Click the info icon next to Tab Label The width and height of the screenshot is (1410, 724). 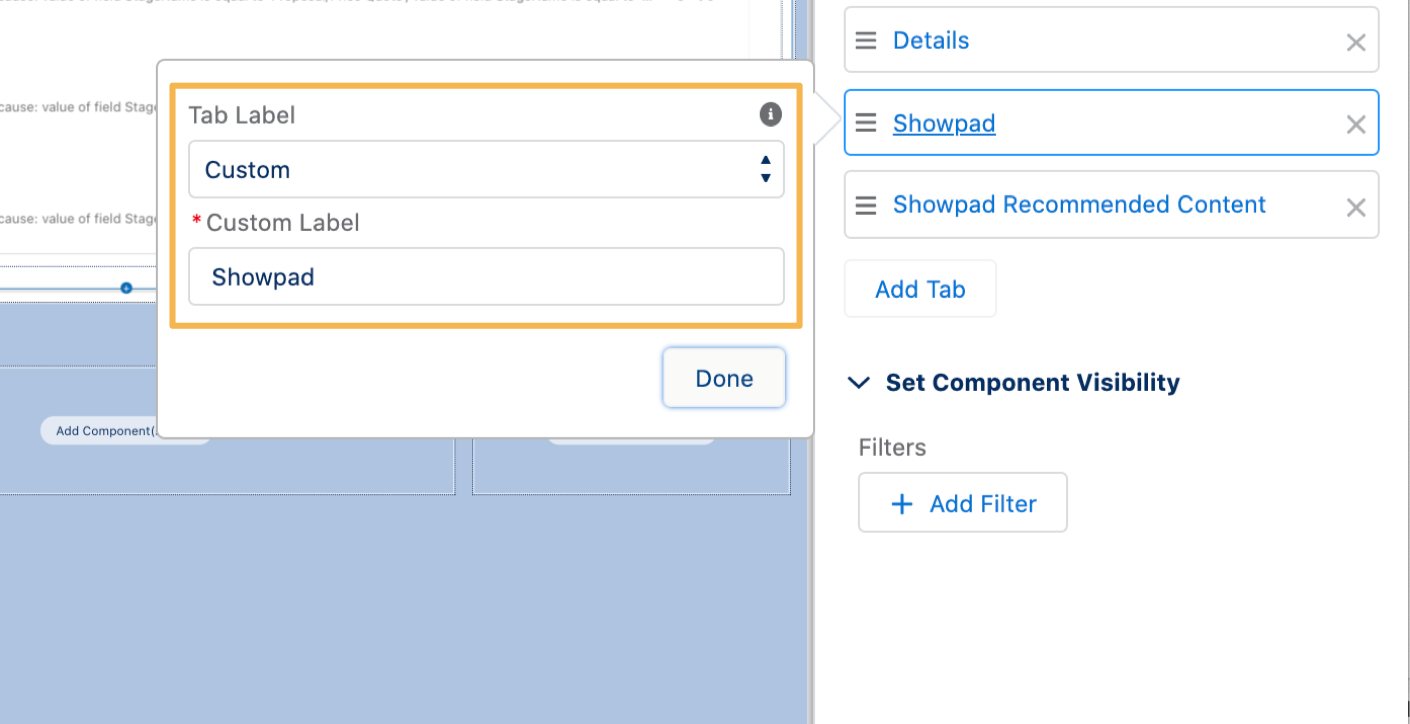pos(769,114)
